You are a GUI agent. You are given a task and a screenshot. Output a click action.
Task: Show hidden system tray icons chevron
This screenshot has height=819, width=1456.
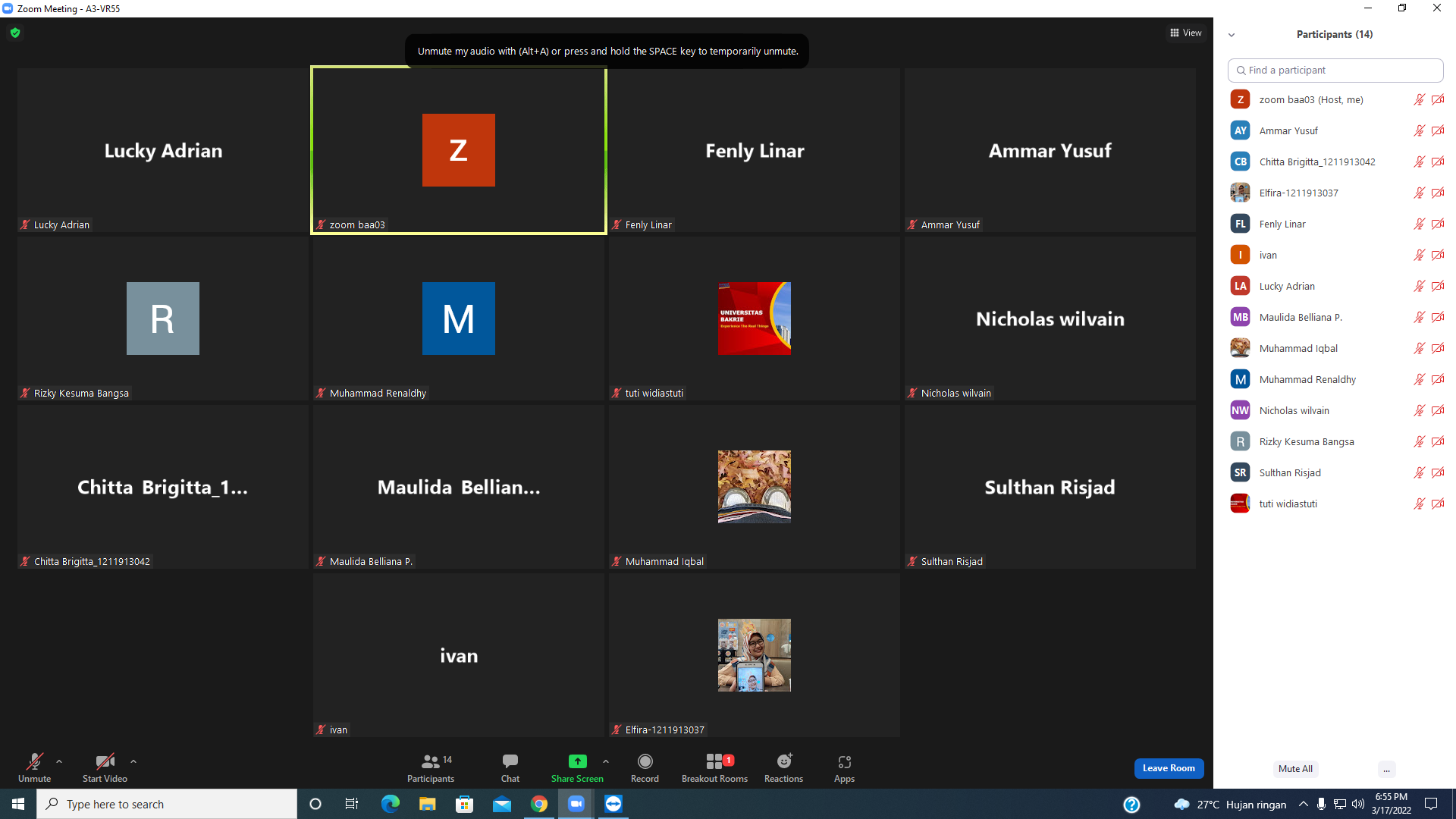click(1303, 804)
